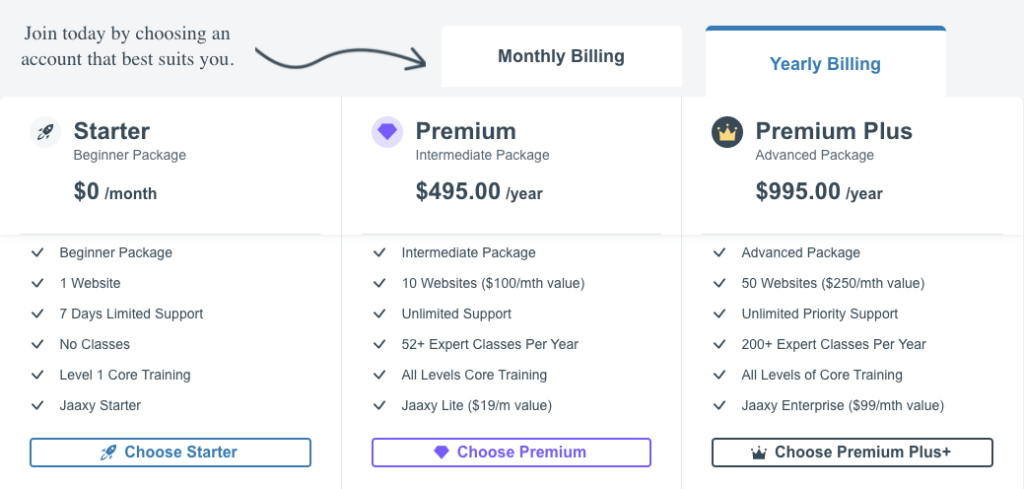The width and height of the screenshot is (1024, 489).
Task: Click the Starter plan heading
Action: pos(112,131)
